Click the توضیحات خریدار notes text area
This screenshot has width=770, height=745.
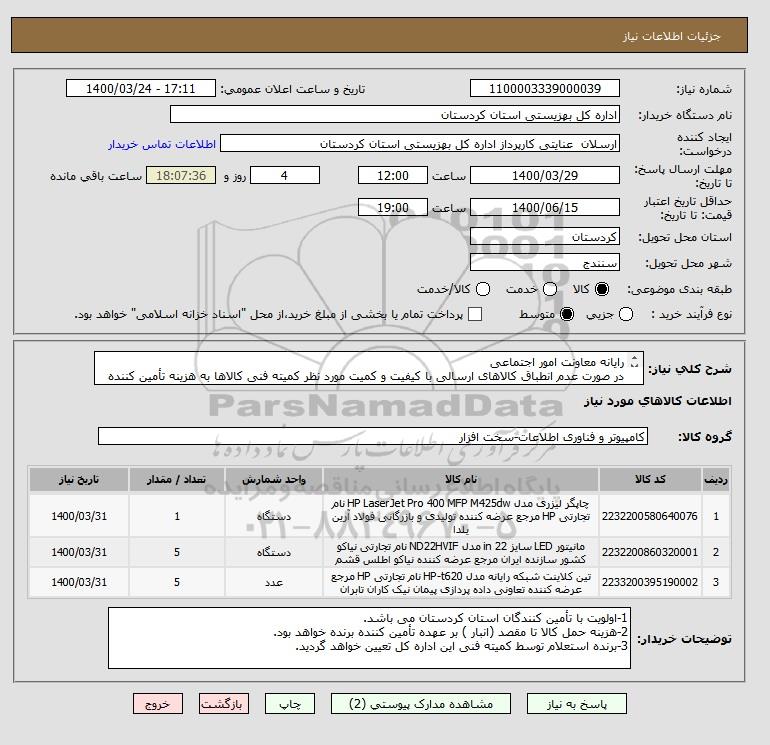(x=369, y=638)
